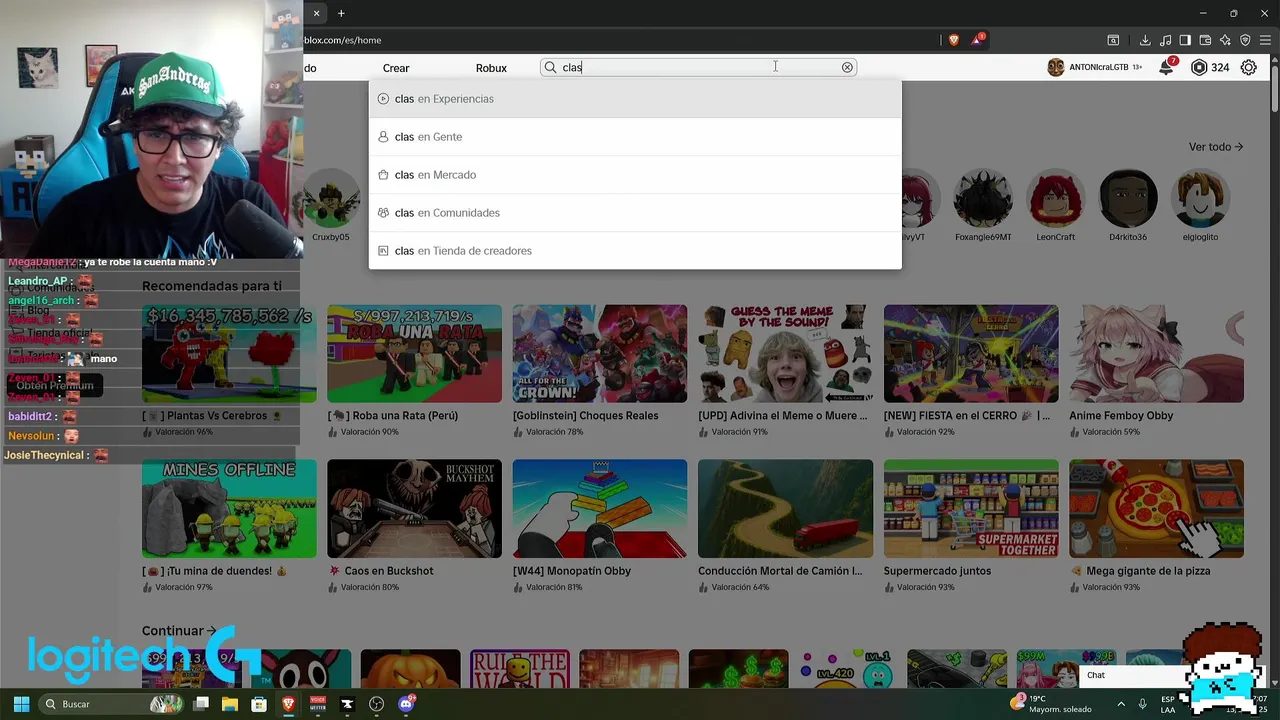This screenshot has height=720, width=1280.
Task: Open Task View from the taskbar
Action: pyautogui.click(x=201, y=704)
